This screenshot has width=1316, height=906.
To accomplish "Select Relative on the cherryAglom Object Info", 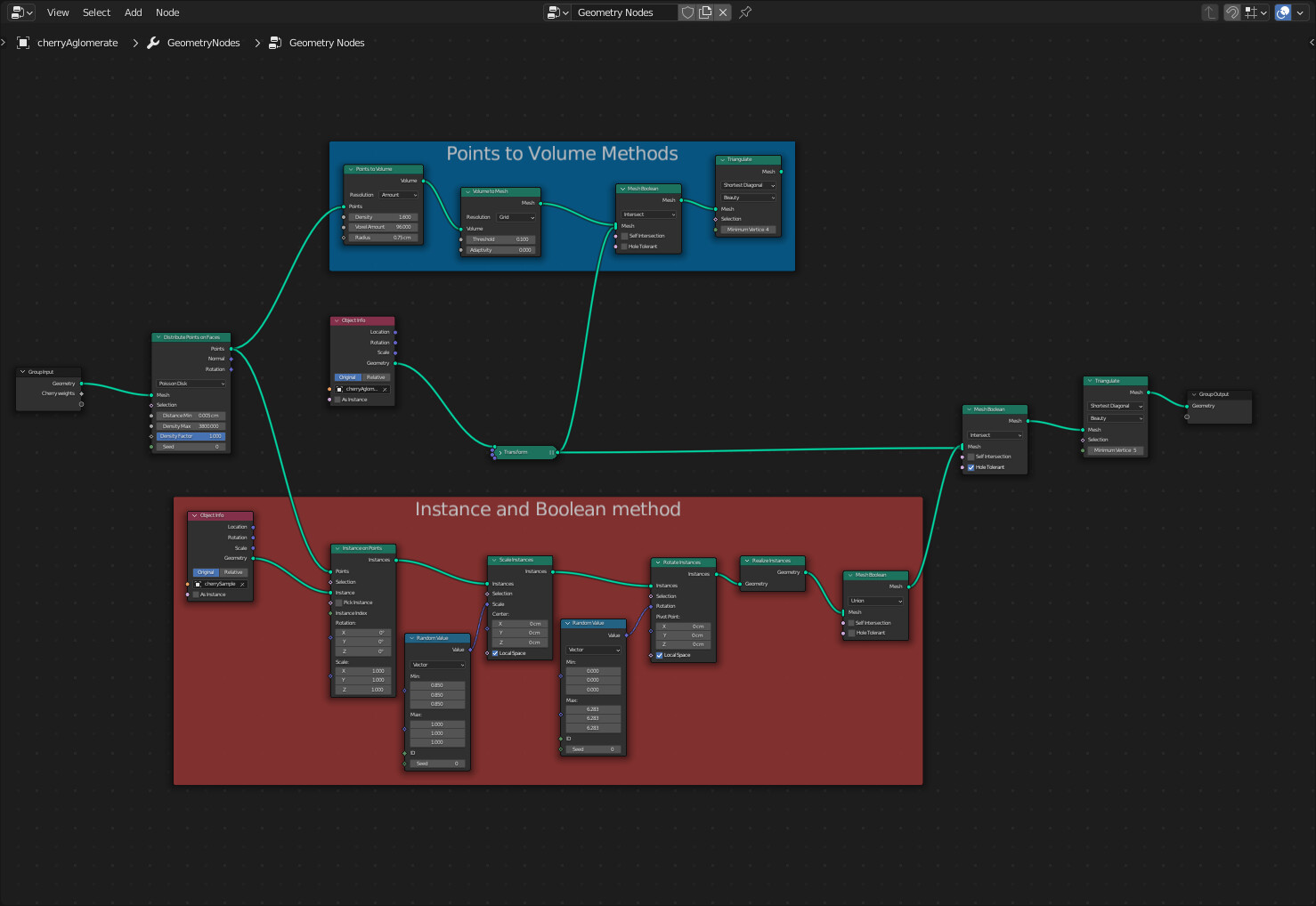I will [376, 377].
